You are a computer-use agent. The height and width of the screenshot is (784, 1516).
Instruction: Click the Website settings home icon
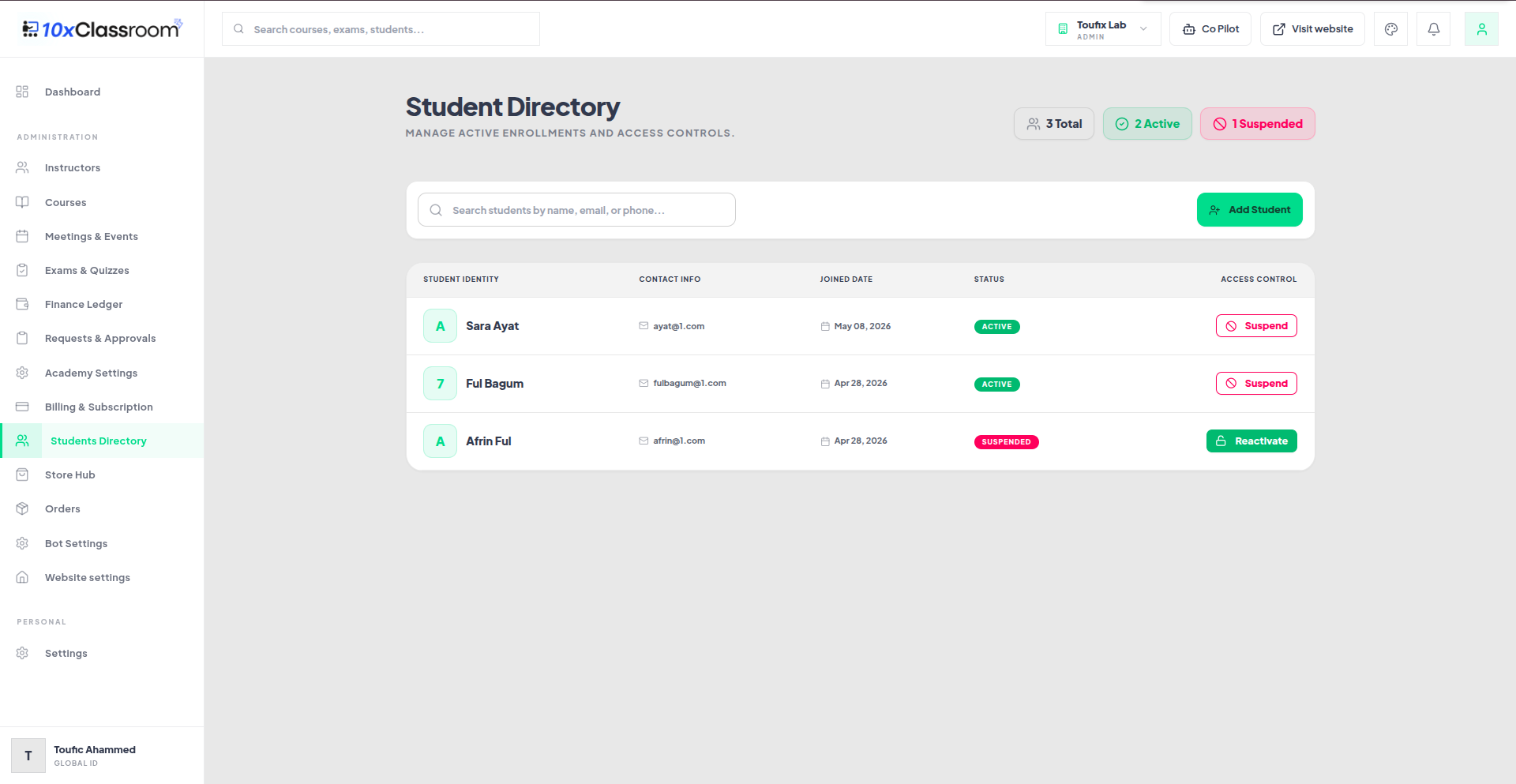22,577
